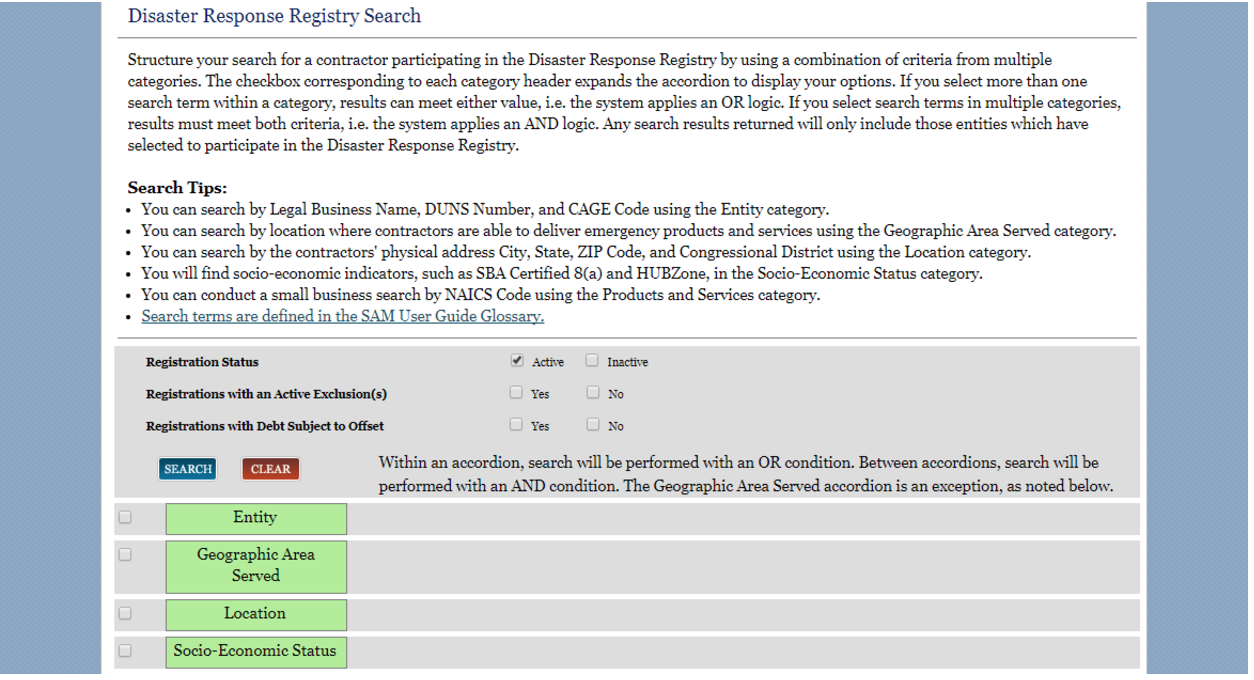Image resolution: width=1254 pixels, height=680 pixels.
Task: Uncheck the Active registration status checkbox
Action: pos(516,360)
